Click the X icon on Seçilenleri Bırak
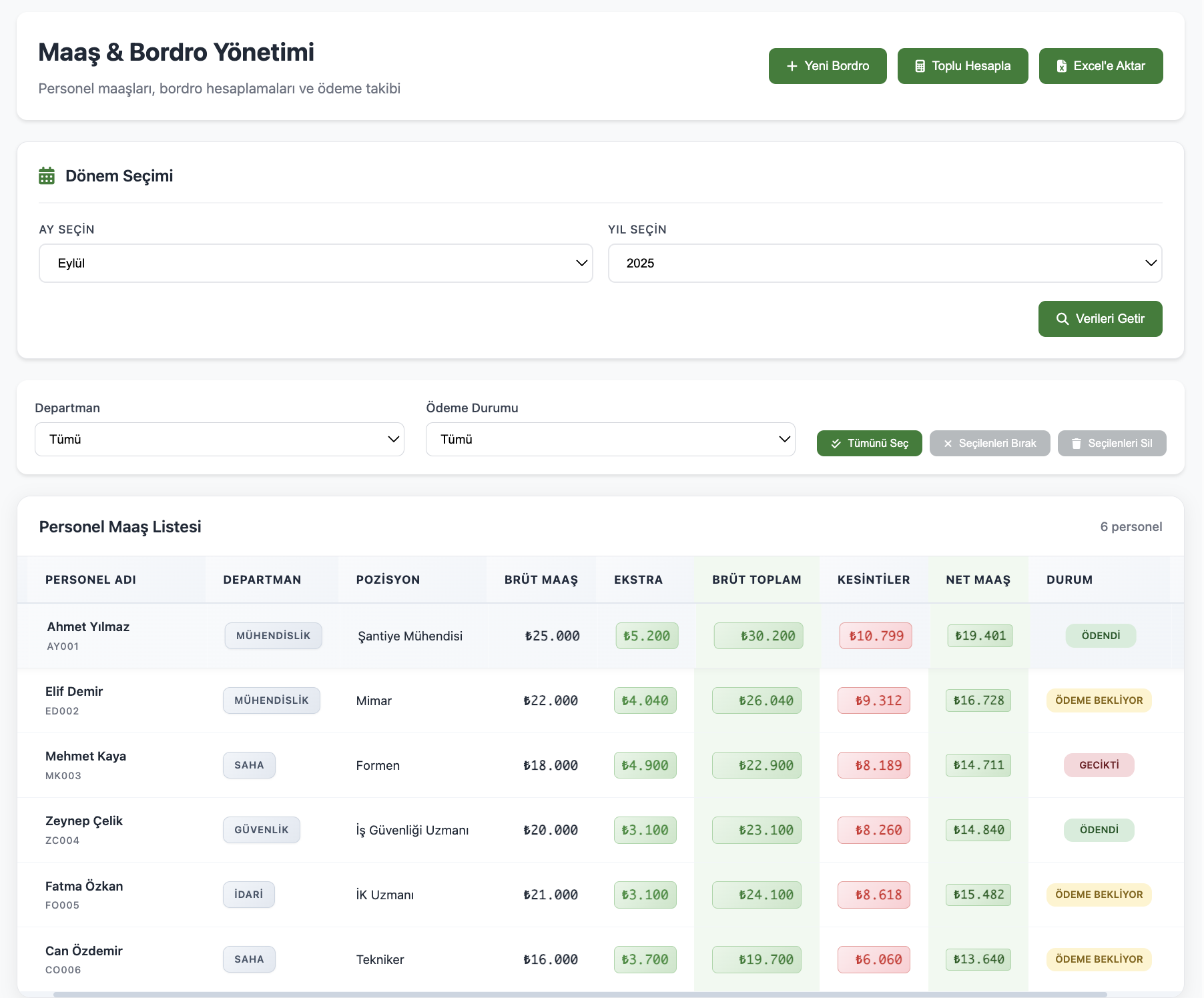Viewport: 1204px width, 998px height. tap(948, 444)
